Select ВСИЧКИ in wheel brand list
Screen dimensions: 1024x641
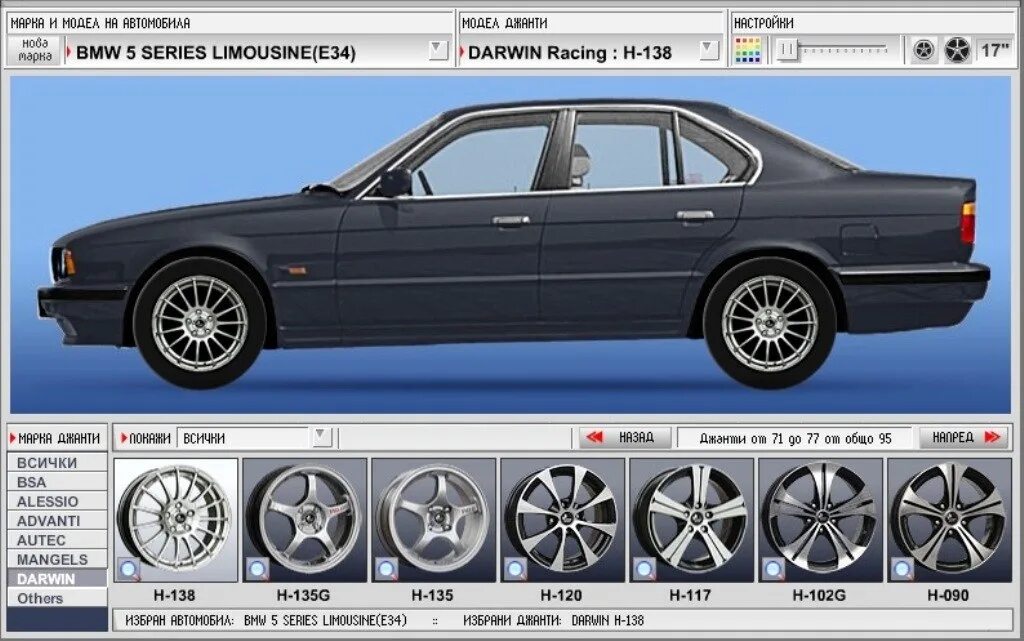[x=57, y=463]
